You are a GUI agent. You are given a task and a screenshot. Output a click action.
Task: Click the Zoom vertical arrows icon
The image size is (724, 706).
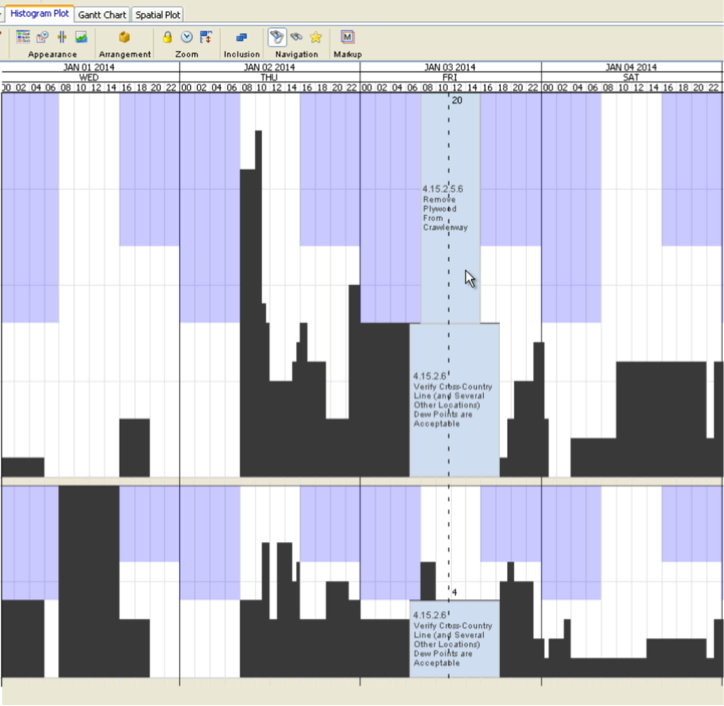[206, 37]
